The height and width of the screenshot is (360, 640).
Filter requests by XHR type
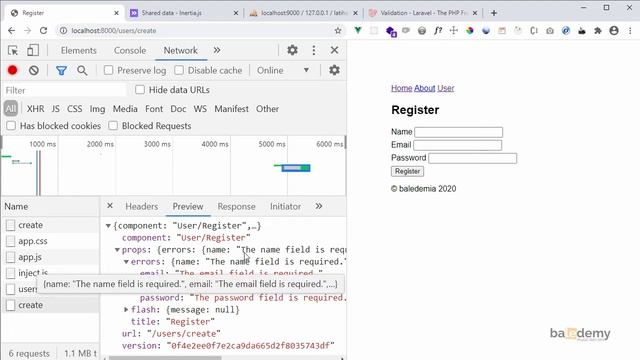(36, 109)
